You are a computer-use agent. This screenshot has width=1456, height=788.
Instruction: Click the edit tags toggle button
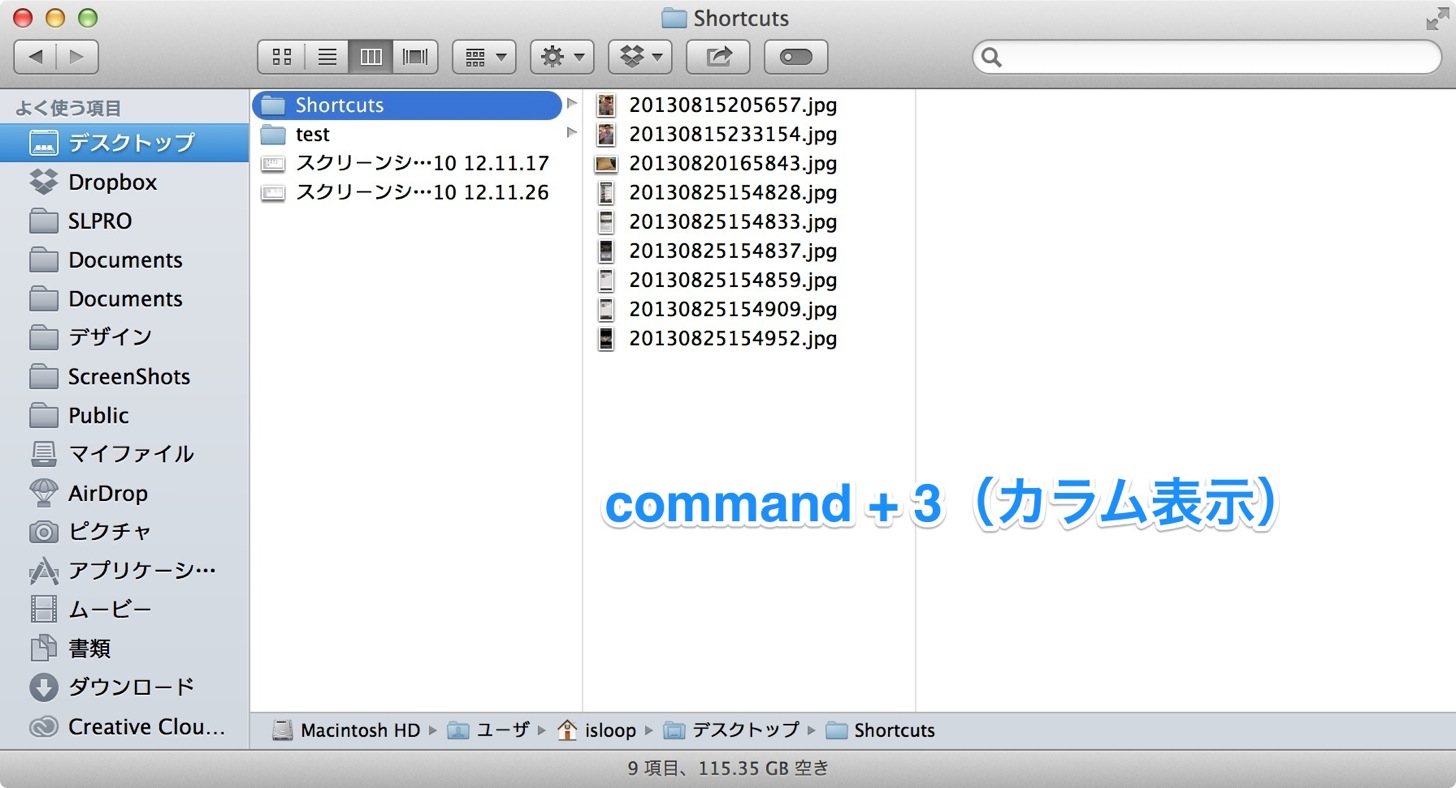tap(796, 57)
